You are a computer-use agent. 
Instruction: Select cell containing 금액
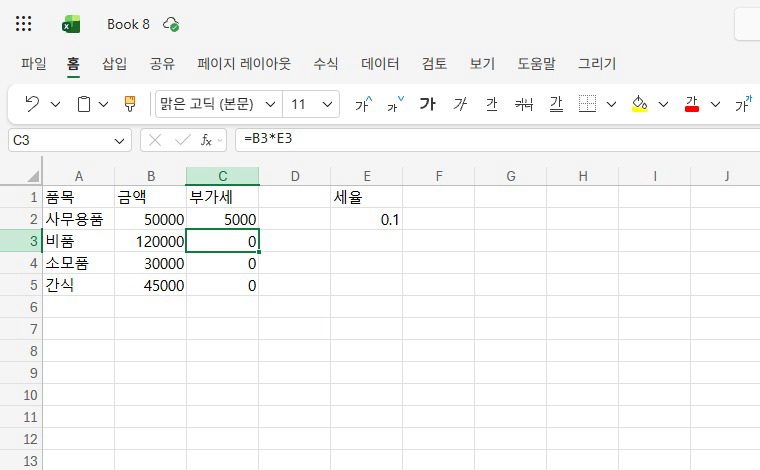tap(150, 197)
